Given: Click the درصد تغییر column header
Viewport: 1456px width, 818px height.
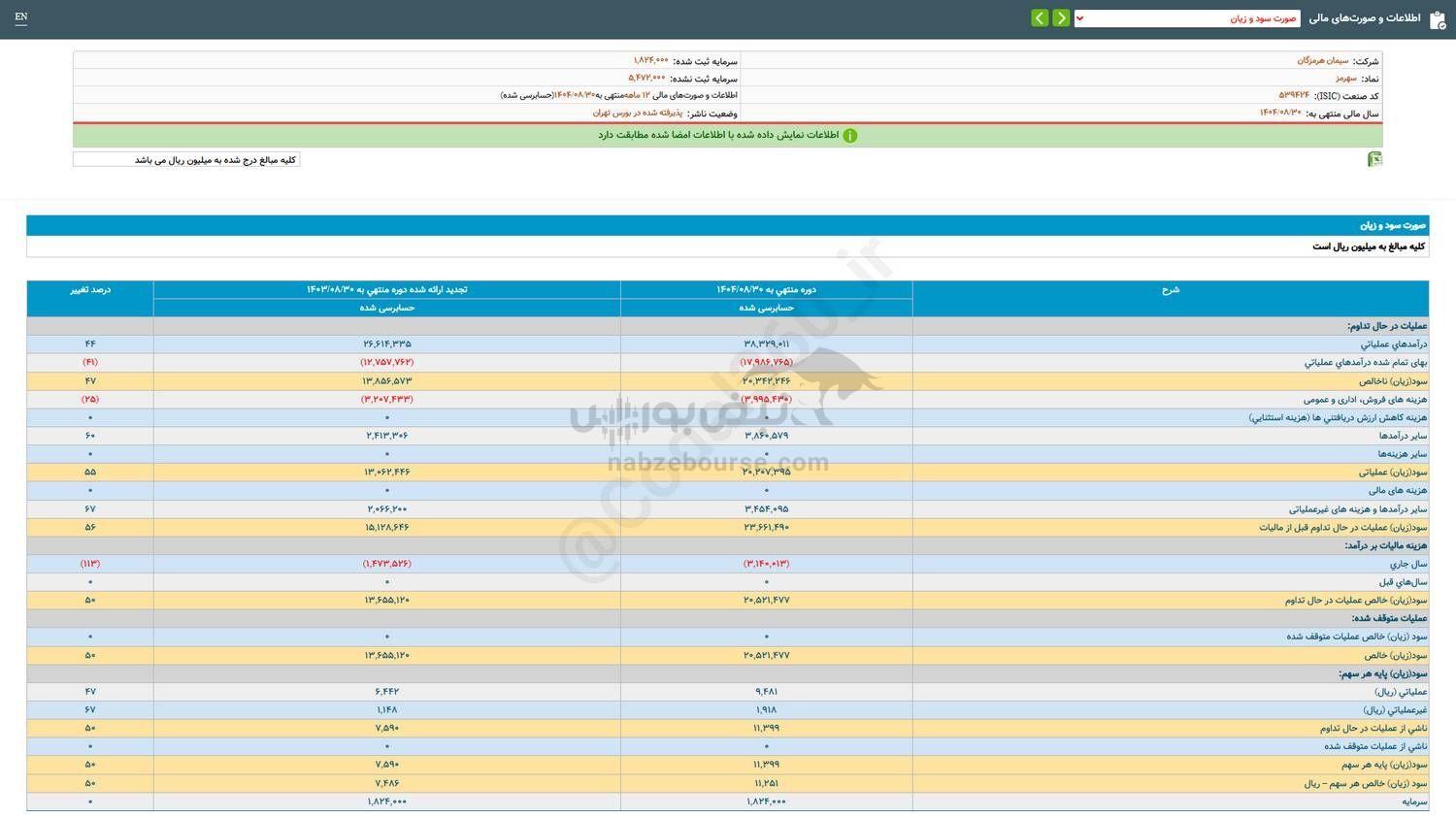Looking at the screenshot, I should click(x=90, y=288).
